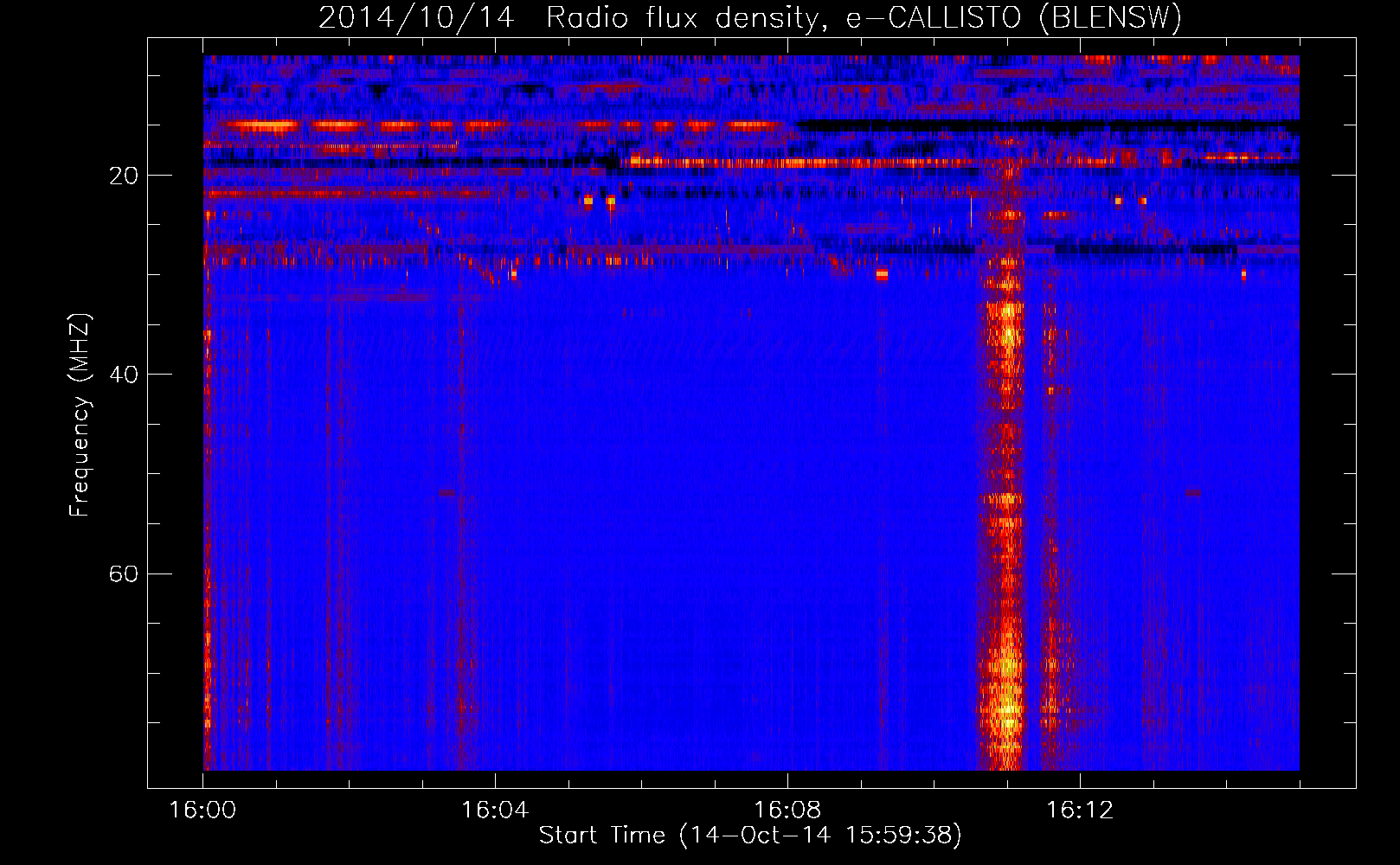Screen dimensions: 1400x865
Task: Click the 'Frequency (MHZ)' axis label
Action: pyautogui.click(x=79, y=415)
